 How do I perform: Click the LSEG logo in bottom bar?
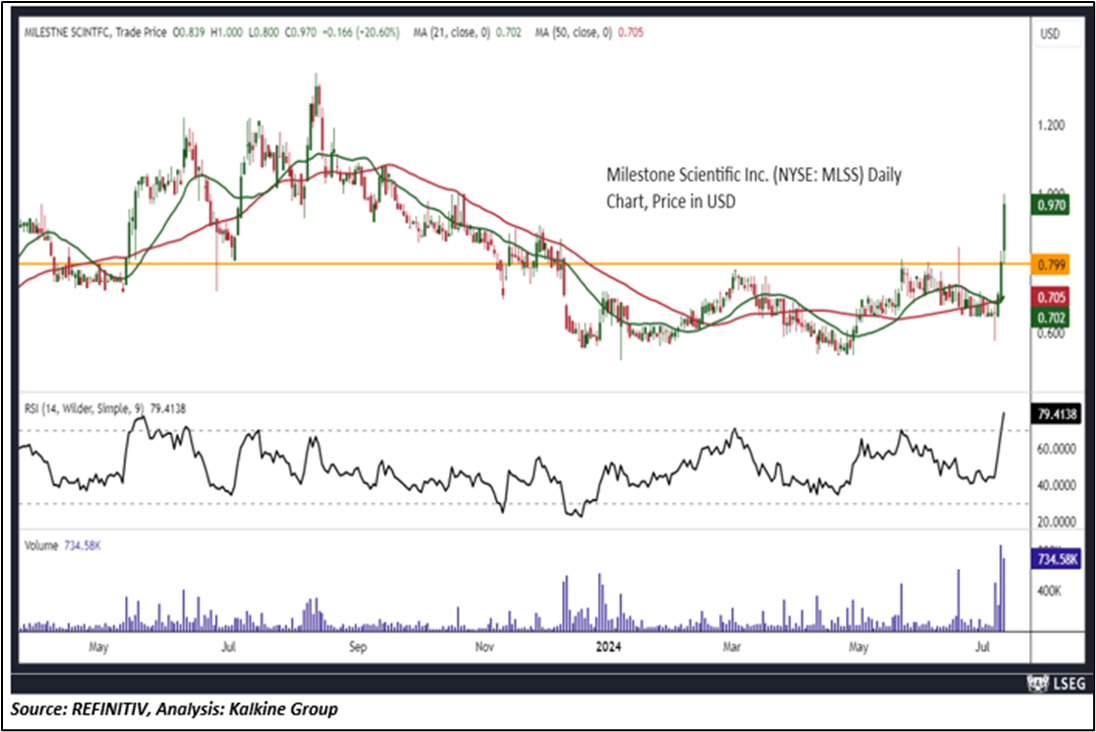[x=1055, y=683]
